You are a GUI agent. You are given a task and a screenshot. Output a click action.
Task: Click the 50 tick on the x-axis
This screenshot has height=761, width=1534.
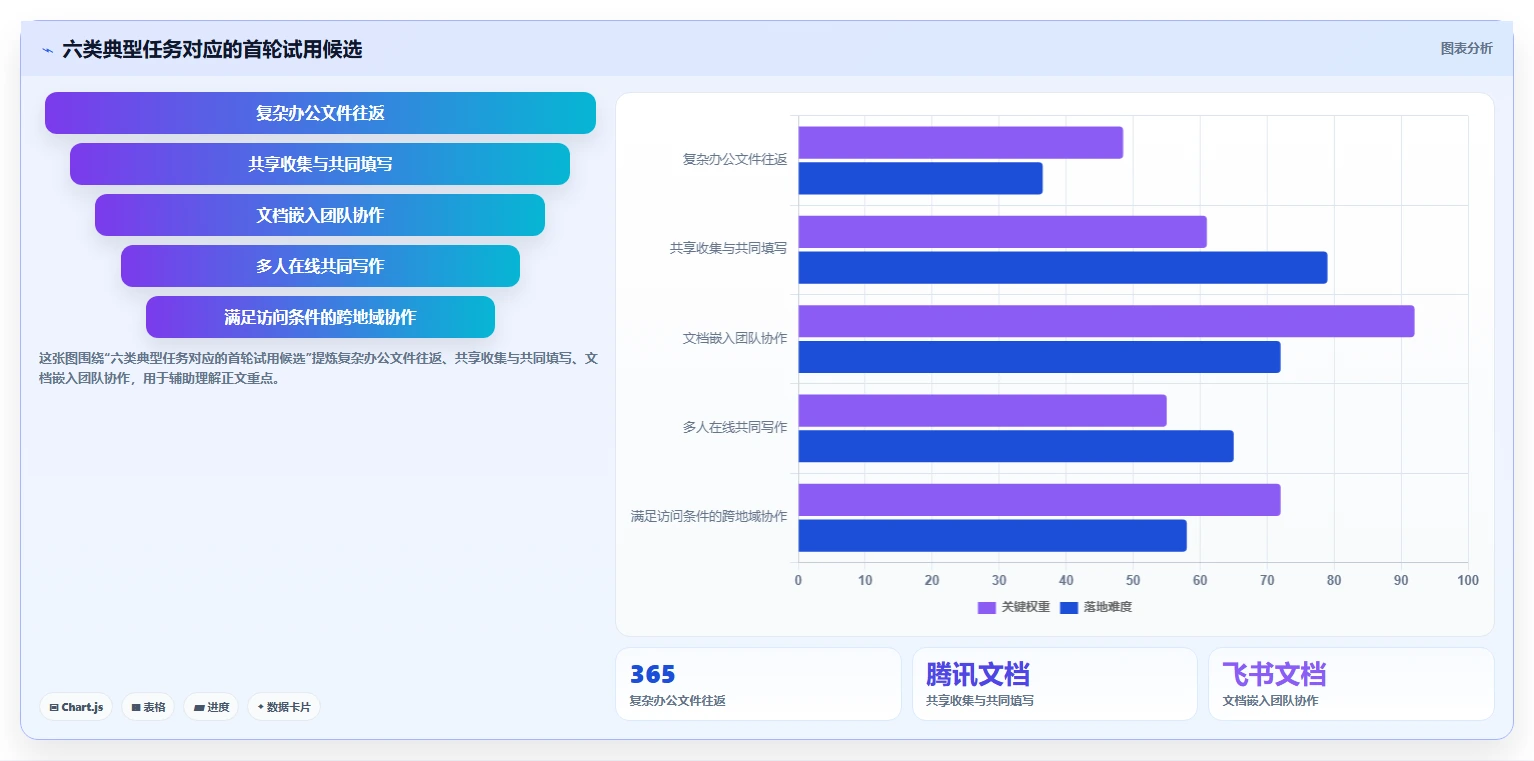pyautogui.click(x=1133, y=580)
